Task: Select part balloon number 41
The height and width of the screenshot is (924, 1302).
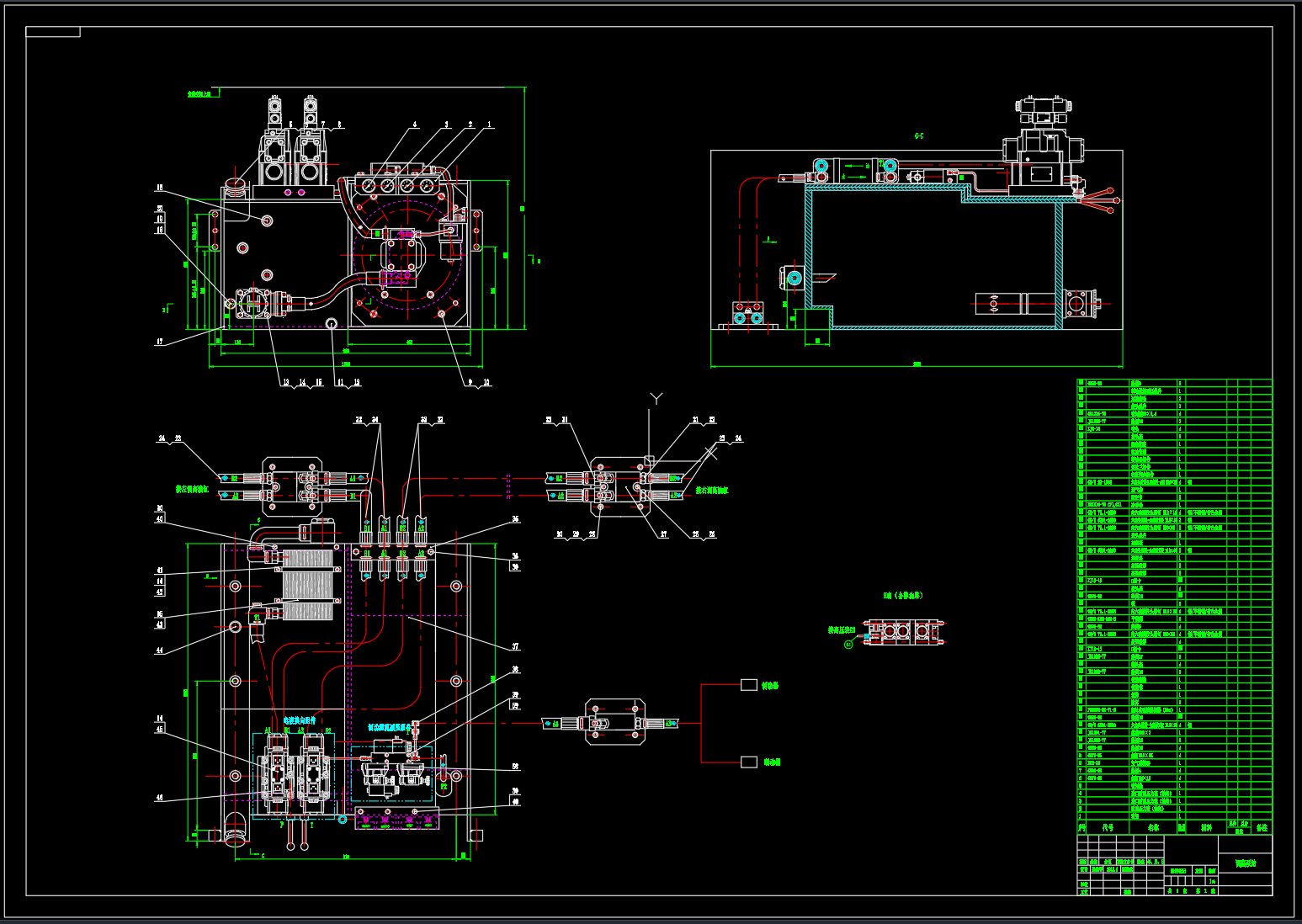Action: [x=160, y=571]
